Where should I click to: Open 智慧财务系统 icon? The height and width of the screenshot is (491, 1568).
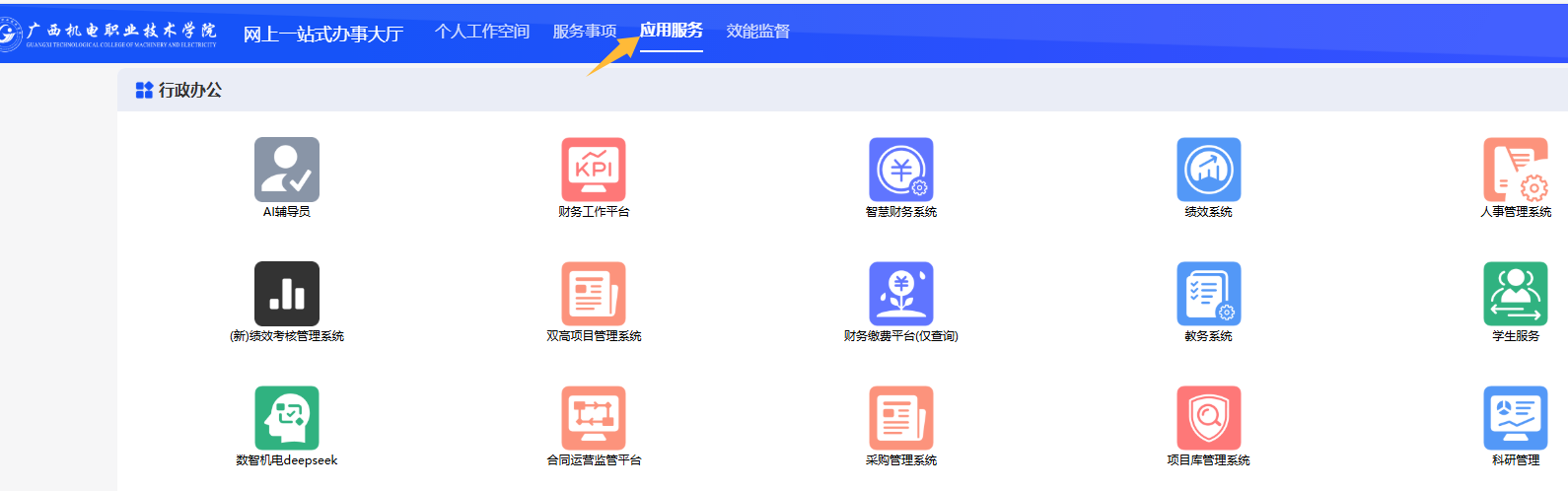pos(900,170)
